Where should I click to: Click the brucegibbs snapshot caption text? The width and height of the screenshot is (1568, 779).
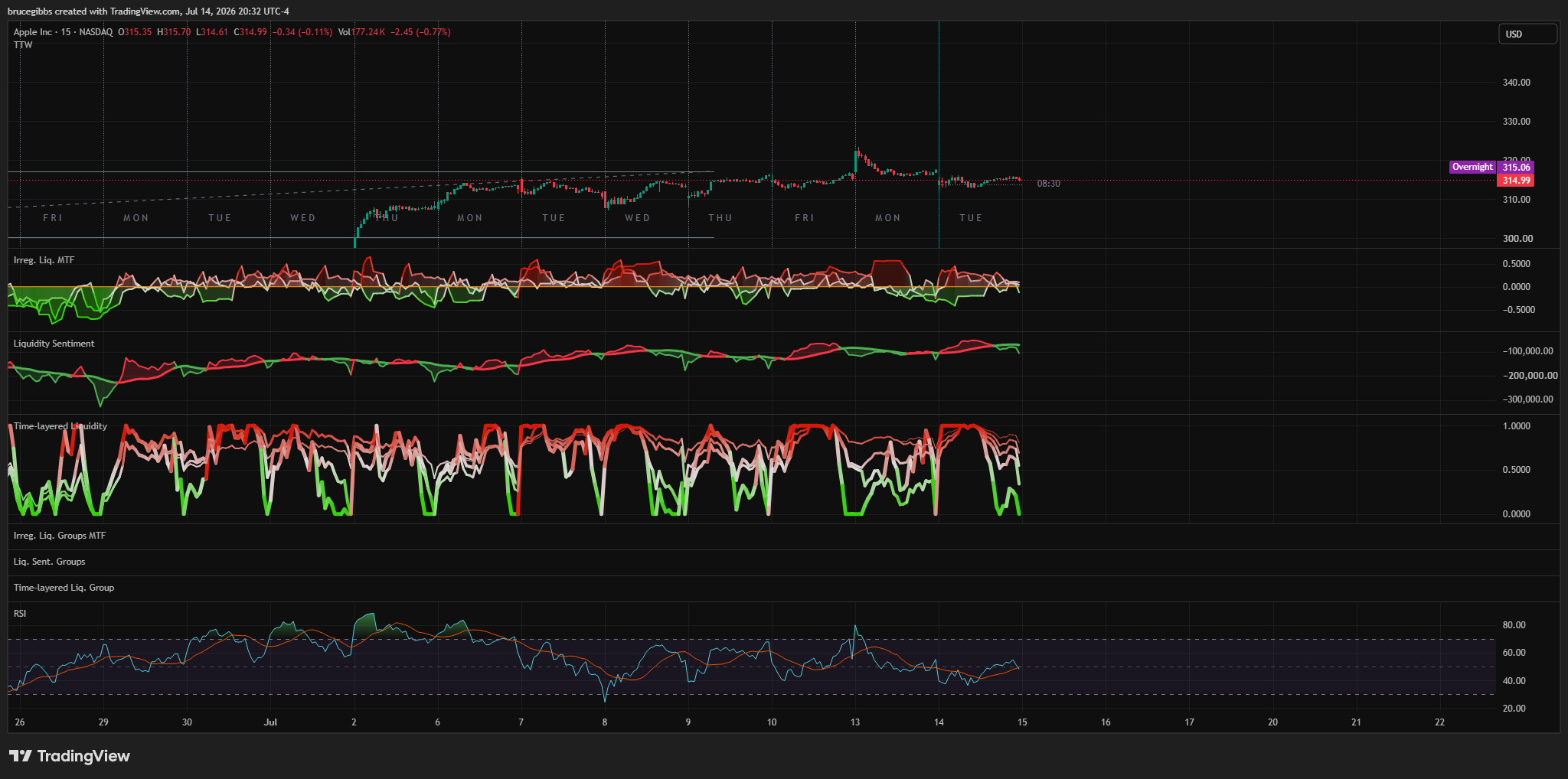click(149, 11)
